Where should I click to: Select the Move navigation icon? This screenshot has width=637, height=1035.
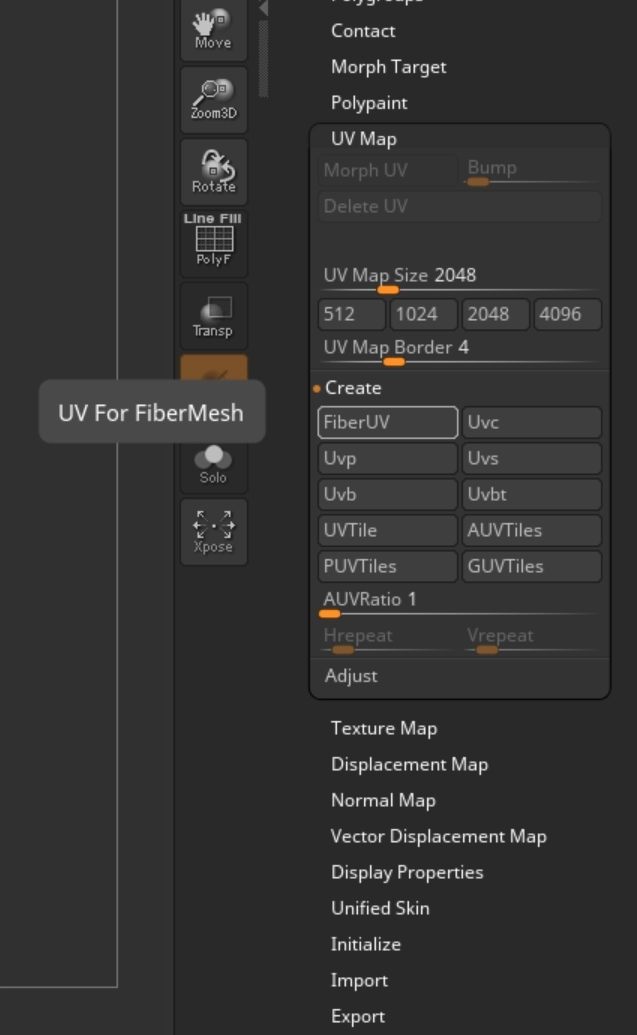click(213, 28)
